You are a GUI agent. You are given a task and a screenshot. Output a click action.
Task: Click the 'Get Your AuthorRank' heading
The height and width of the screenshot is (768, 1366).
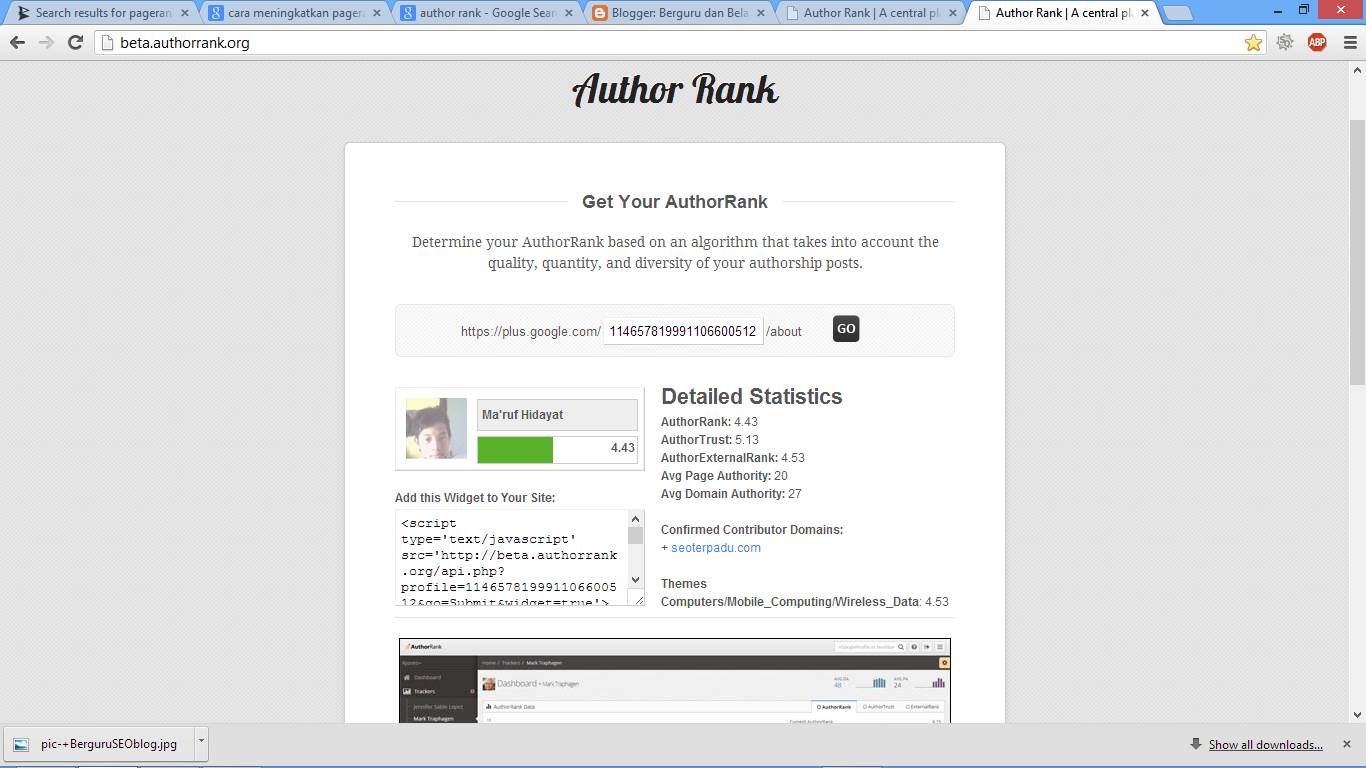point(675,201)
